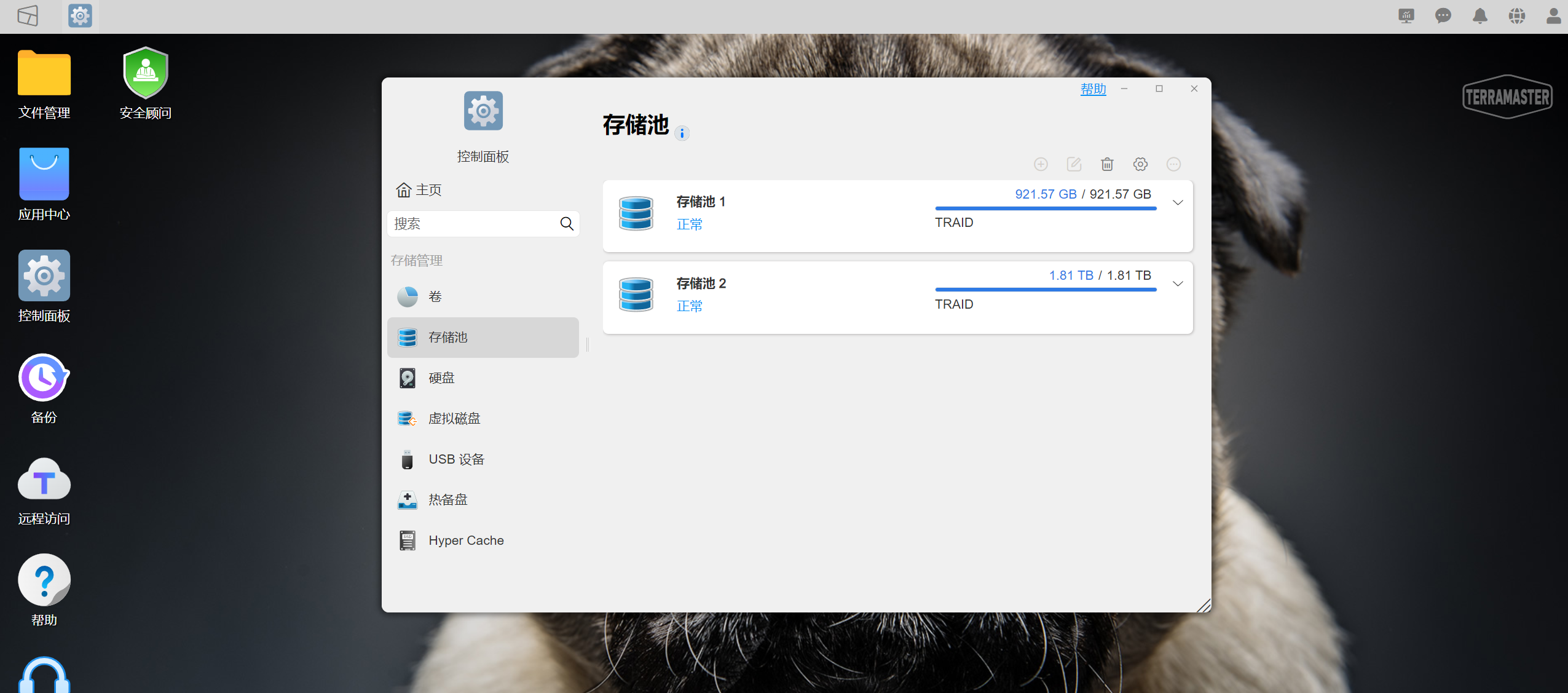Click the 搜索 input field

(x=473, y=224)
